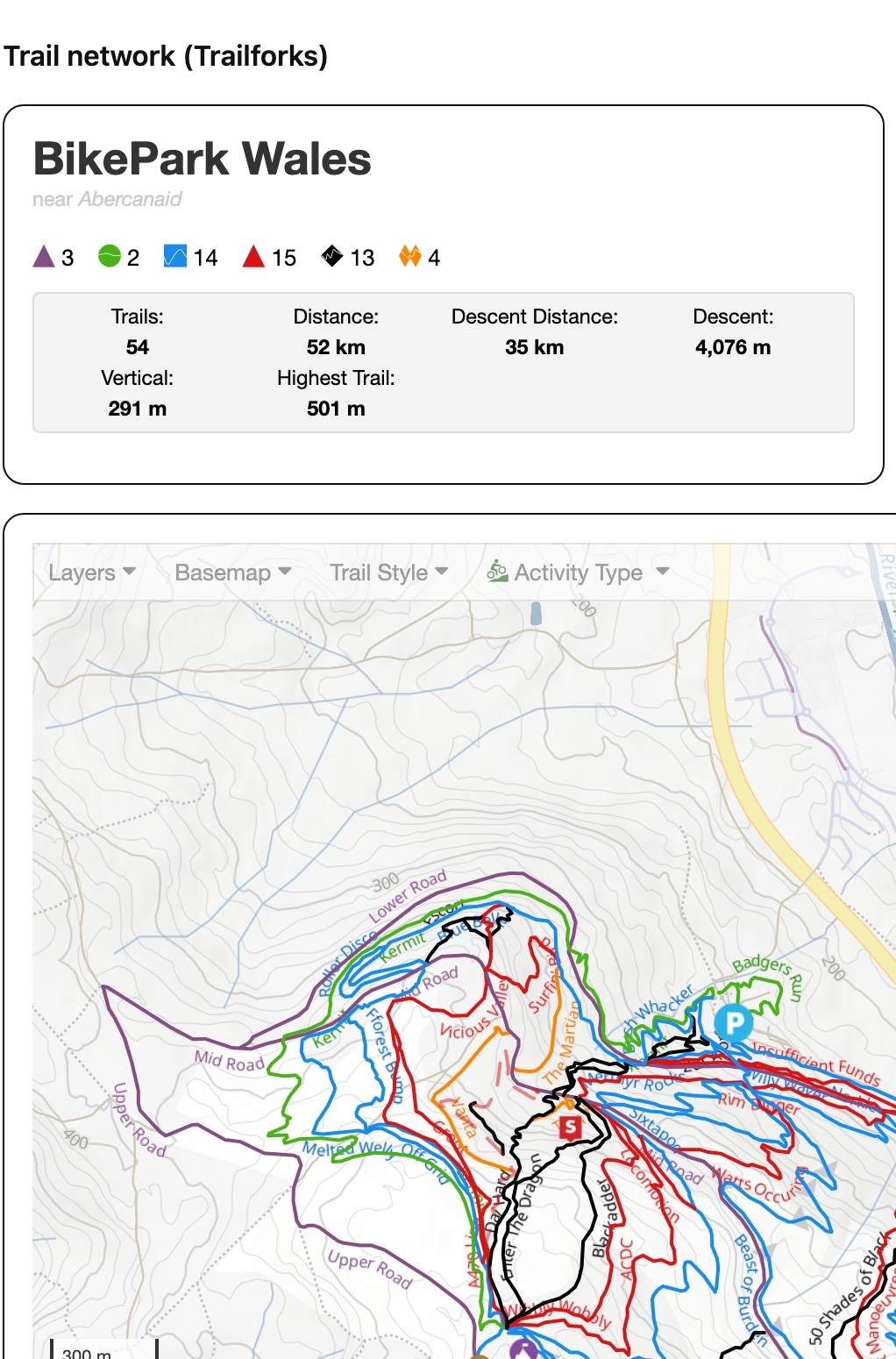Image resolution: width=896 pixels, height=1359 pixels.
Task: Click the green circle easy-trail icon
Action: [110, 256]
